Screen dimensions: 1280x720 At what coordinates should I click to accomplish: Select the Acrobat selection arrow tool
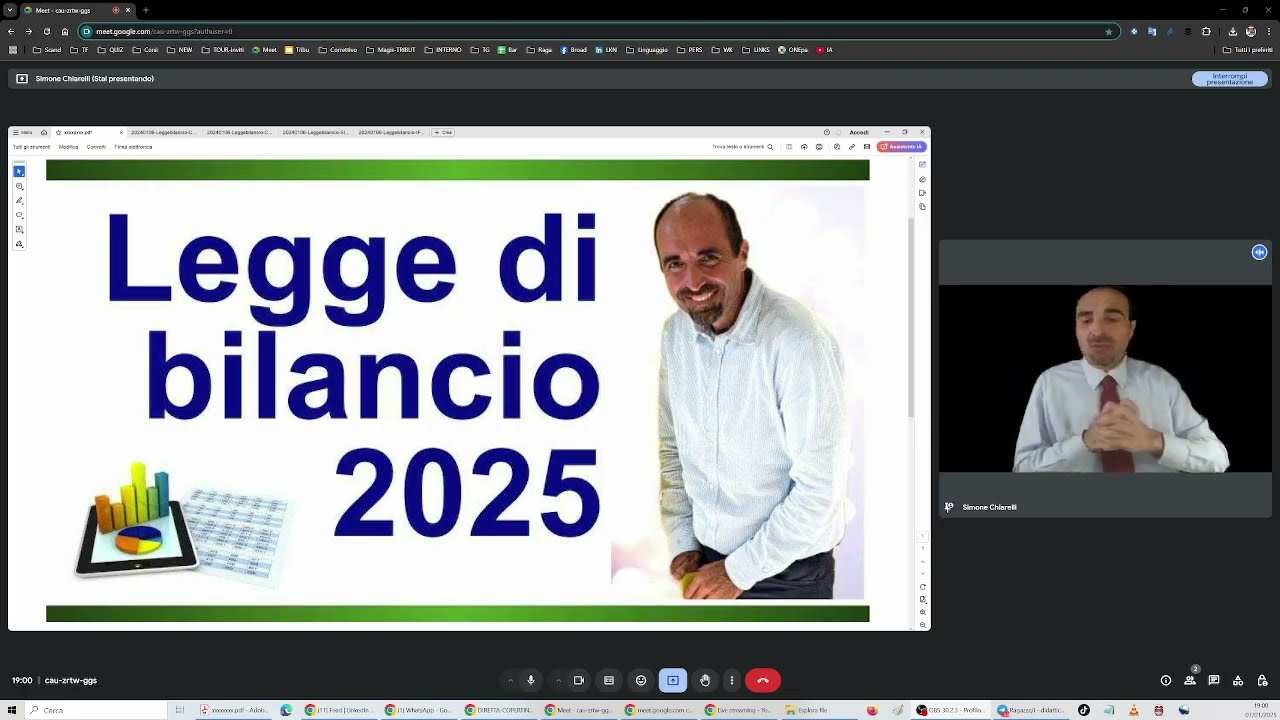click(x=19, y=172)
